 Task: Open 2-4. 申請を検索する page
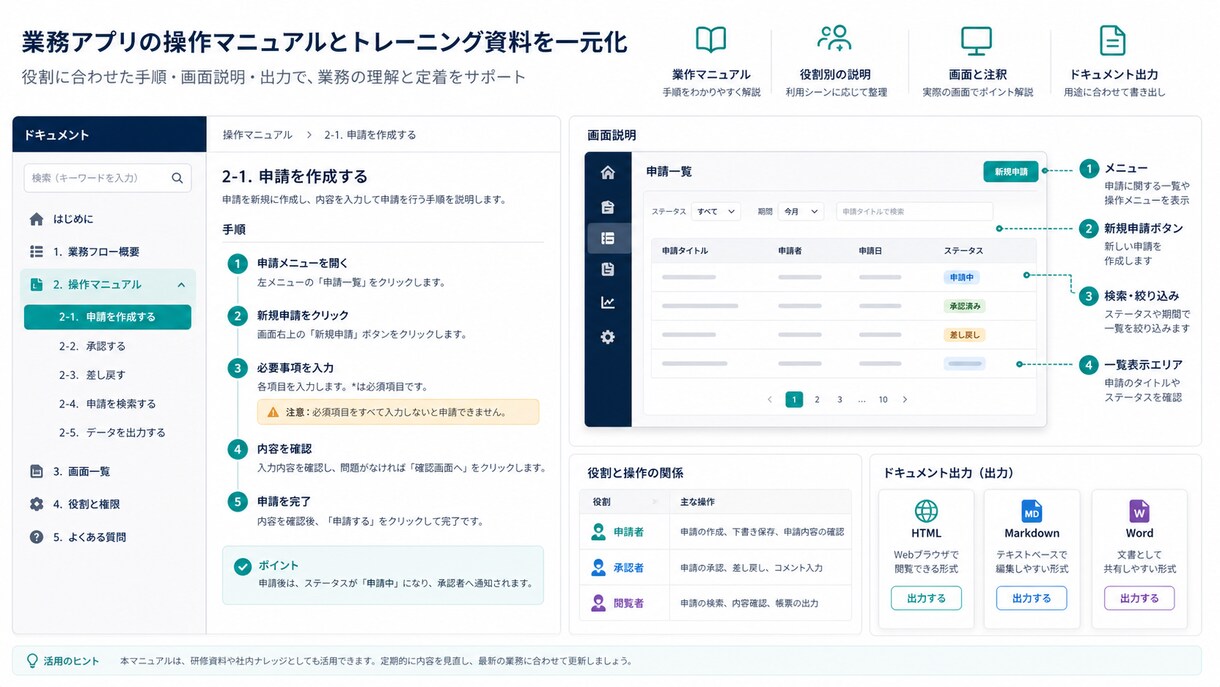click(107, 404)
